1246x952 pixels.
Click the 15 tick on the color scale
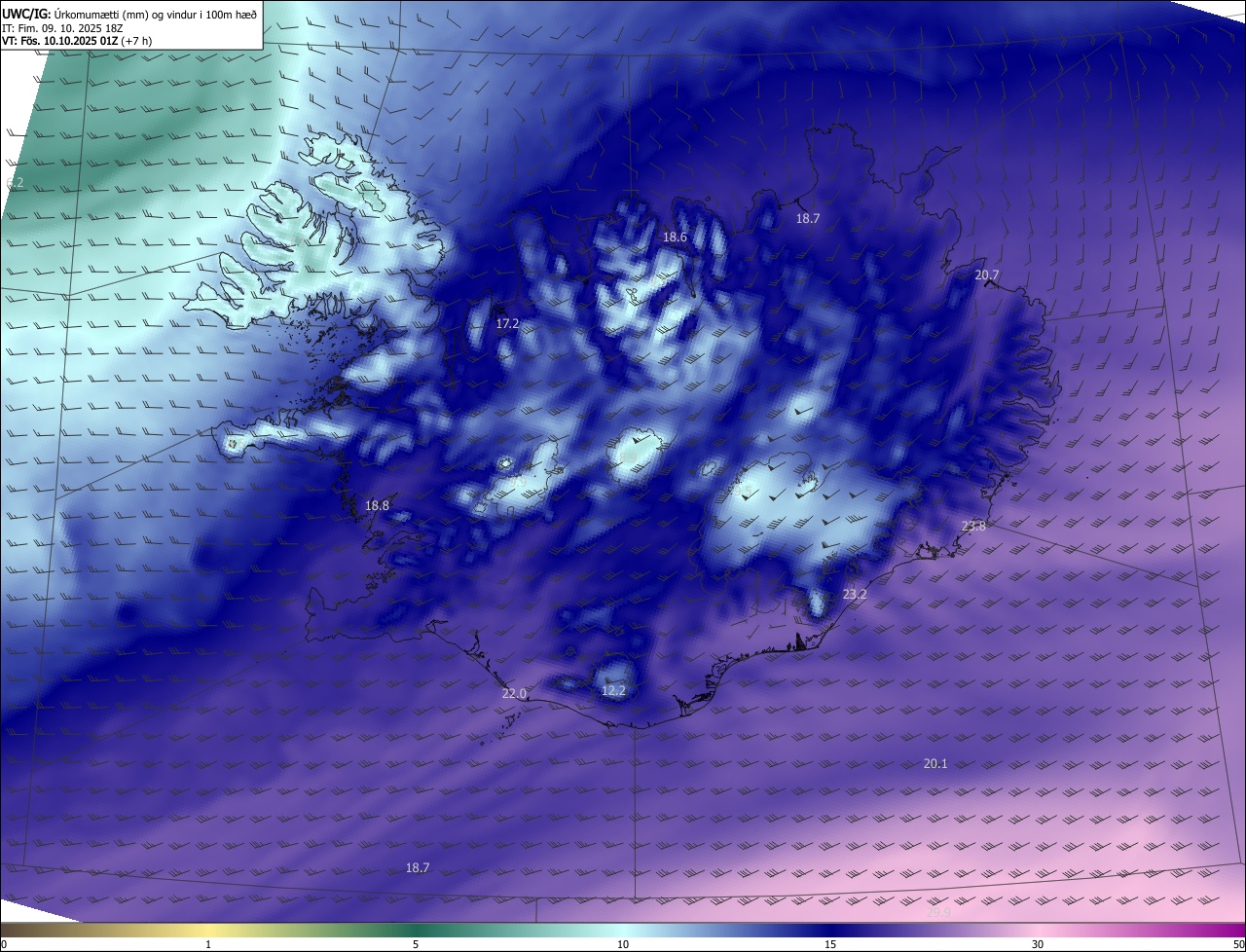point(830,945)
